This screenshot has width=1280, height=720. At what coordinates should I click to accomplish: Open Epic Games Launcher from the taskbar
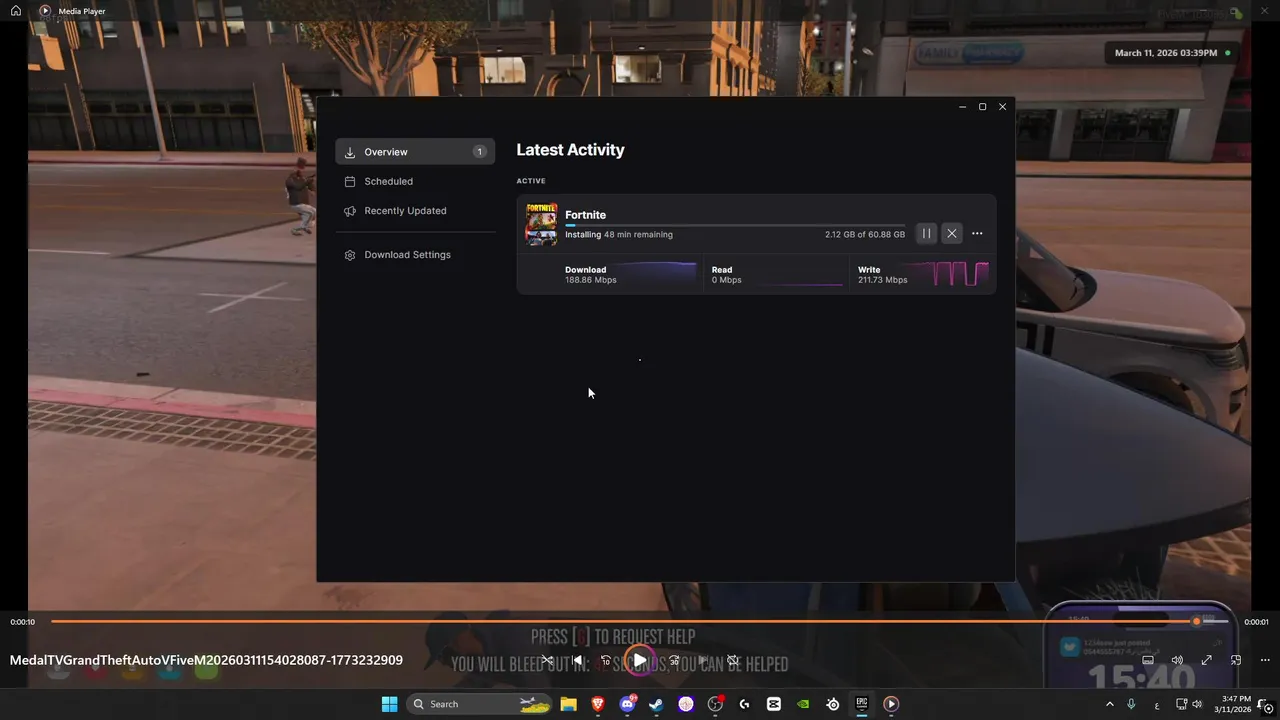coord(862,704)
